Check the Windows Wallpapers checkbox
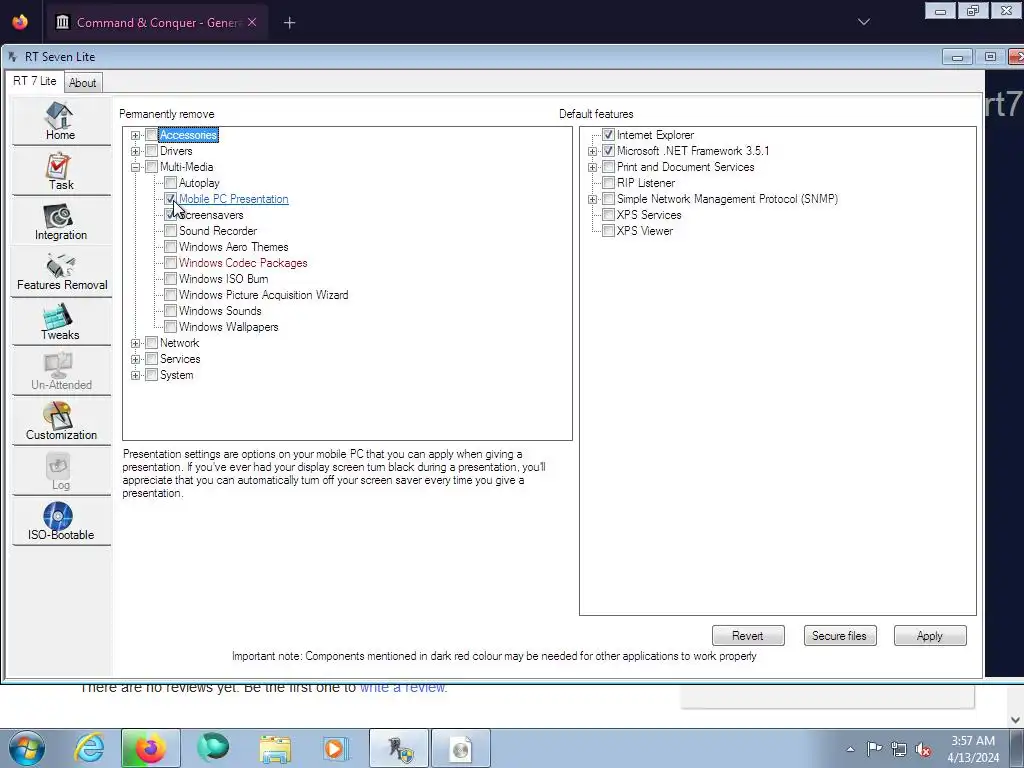Viewport: 1024px width, 768px height. (x=170, y=327)
